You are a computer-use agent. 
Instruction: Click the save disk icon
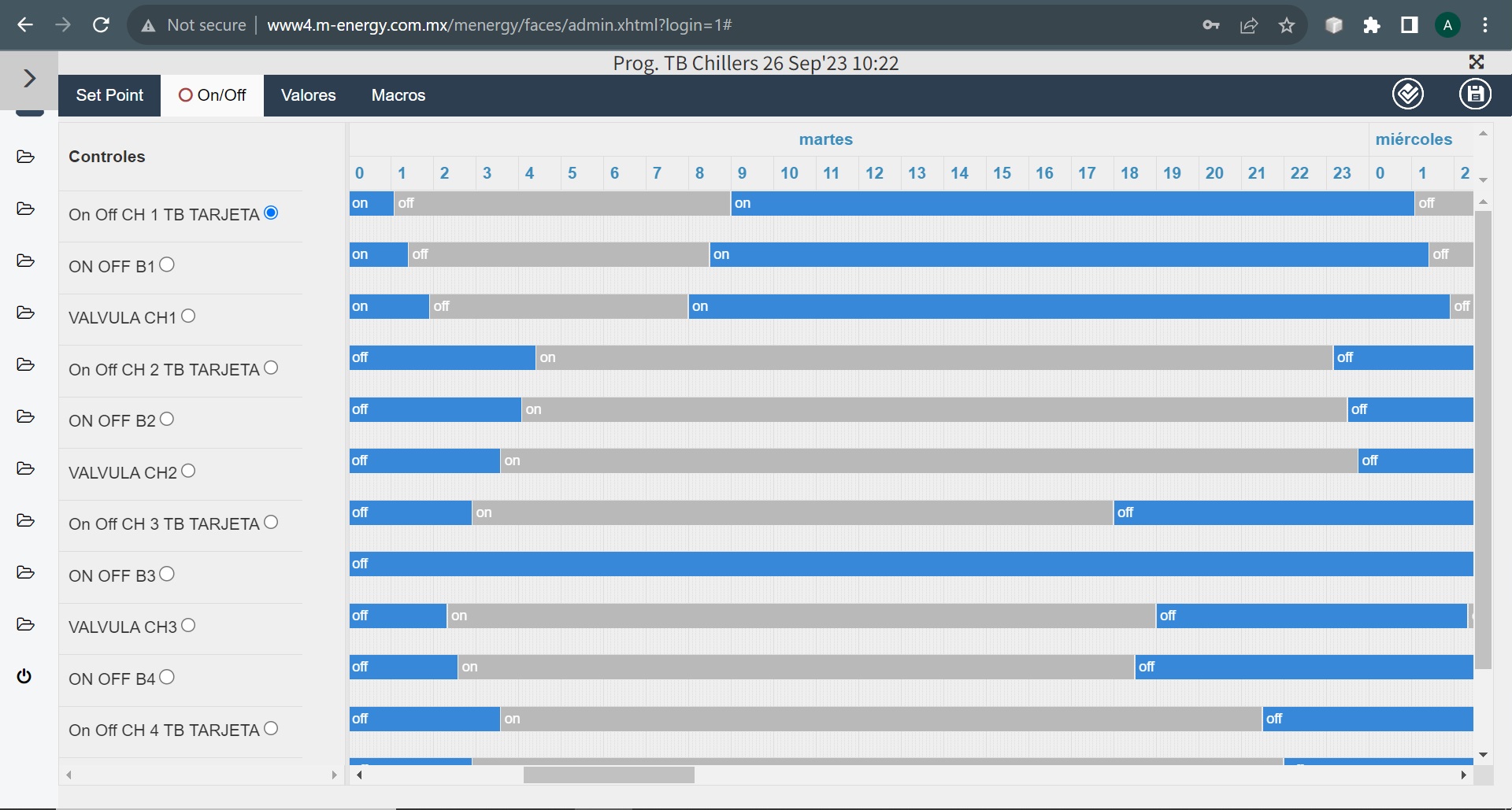click(1475, 94)
